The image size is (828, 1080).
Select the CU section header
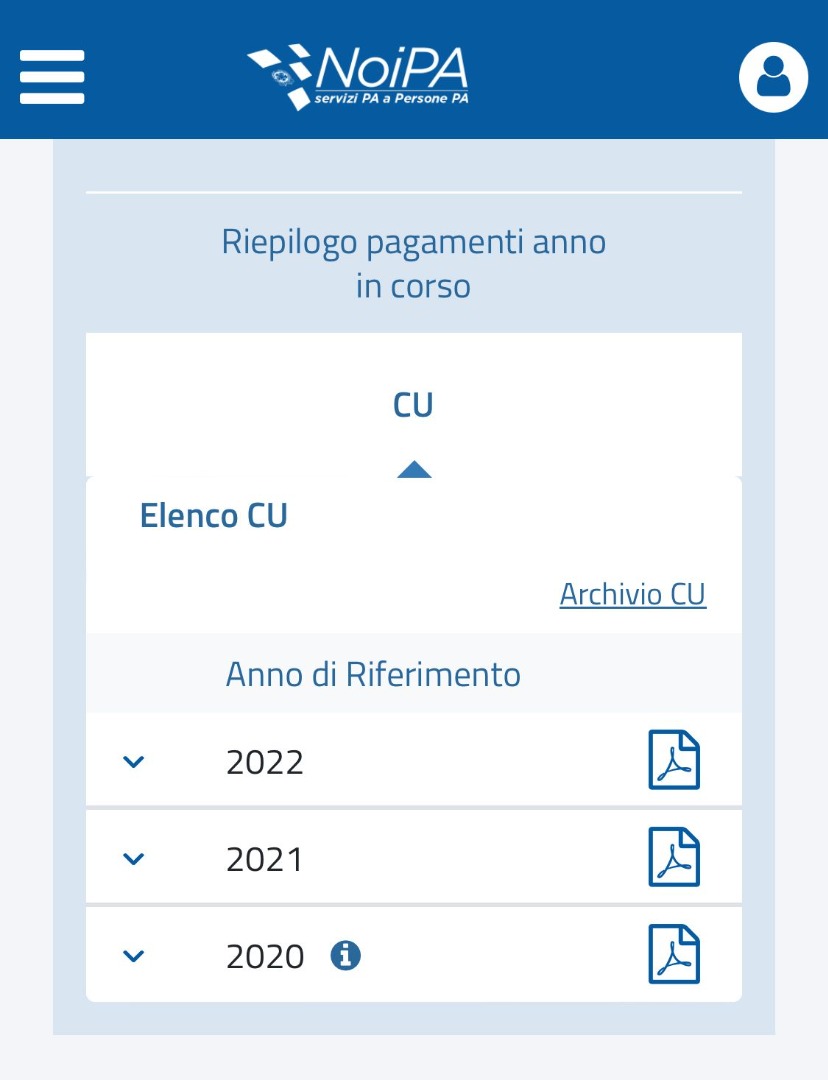(x=413, y=405)
